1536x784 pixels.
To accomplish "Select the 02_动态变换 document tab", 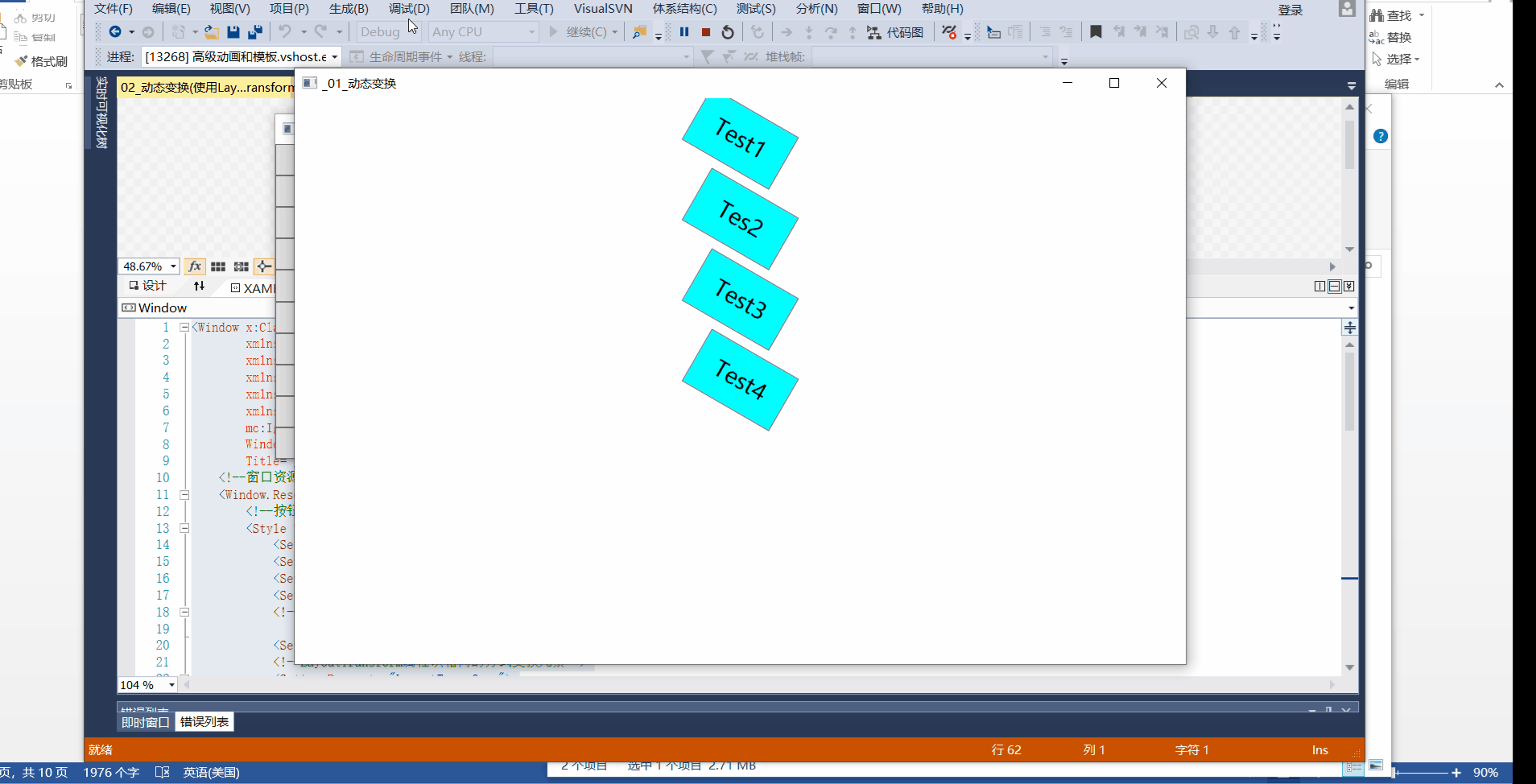I will [x=207, y=88].
